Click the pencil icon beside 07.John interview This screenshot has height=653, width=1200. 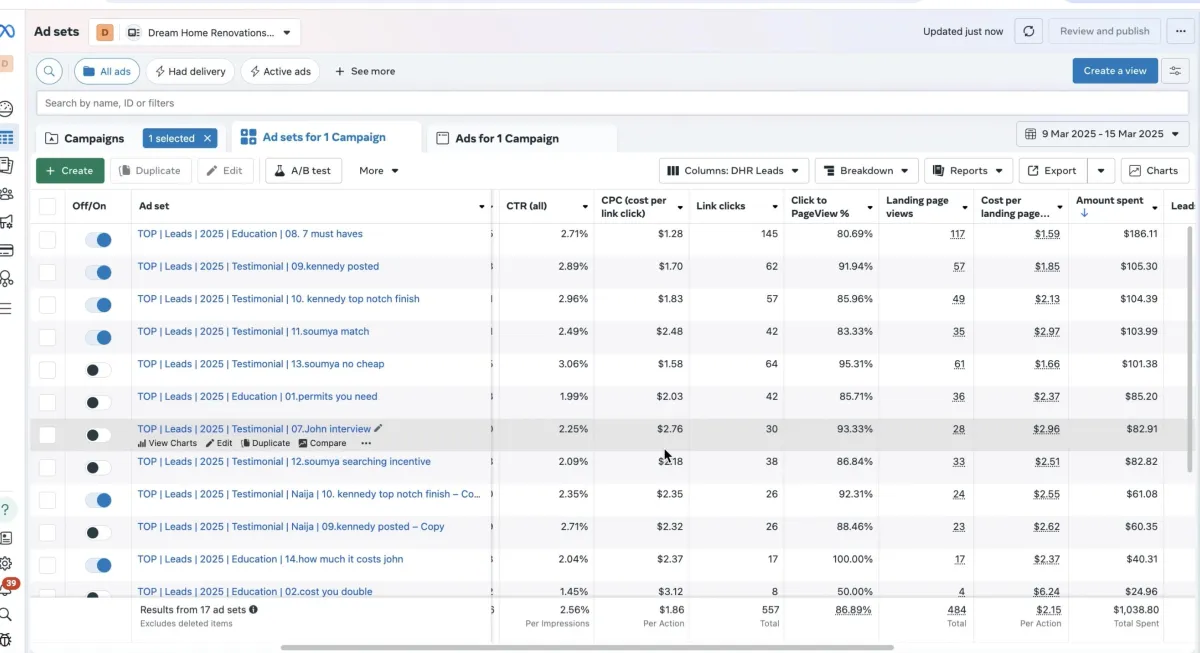(x=378, y=428)
